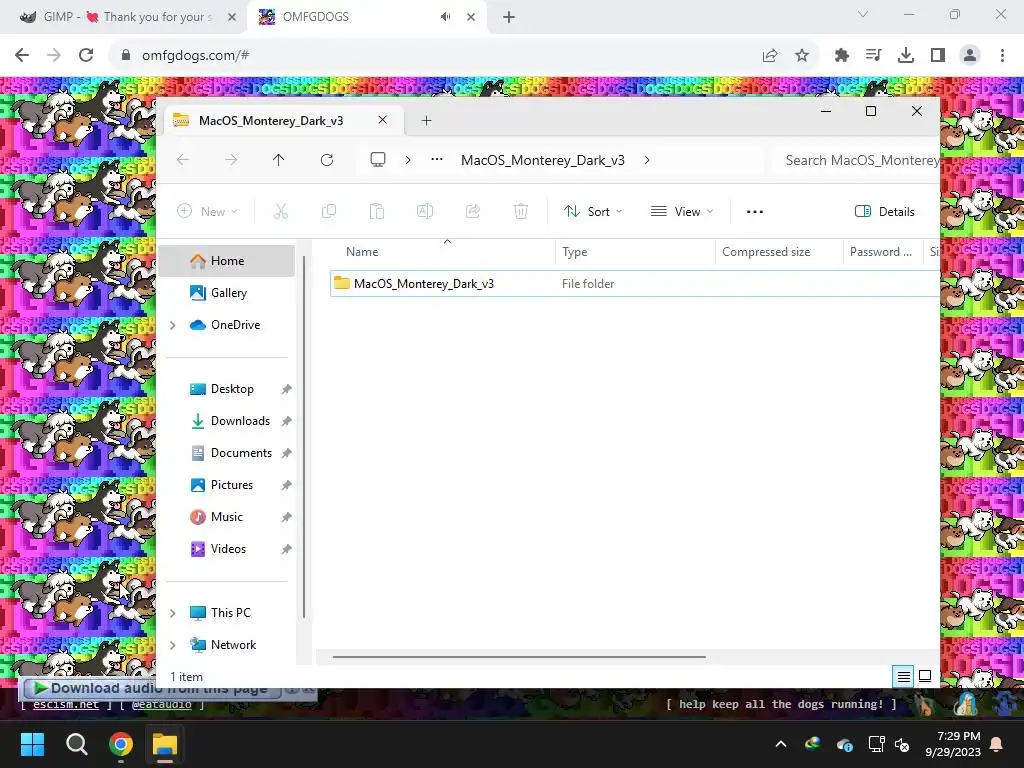Click the Cut scissors icon in Explorer toolbar
The width and height of the screenshot is (1024, 768).
[281, 212]
